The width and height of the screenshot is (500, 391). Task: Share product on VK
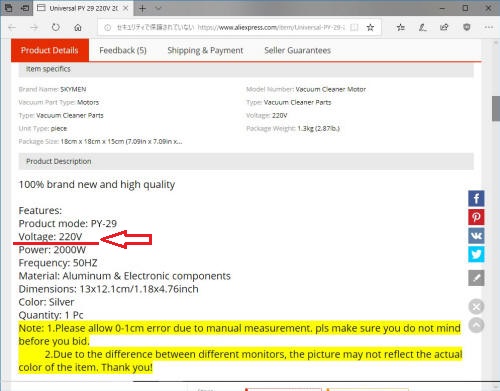(476, 236)
